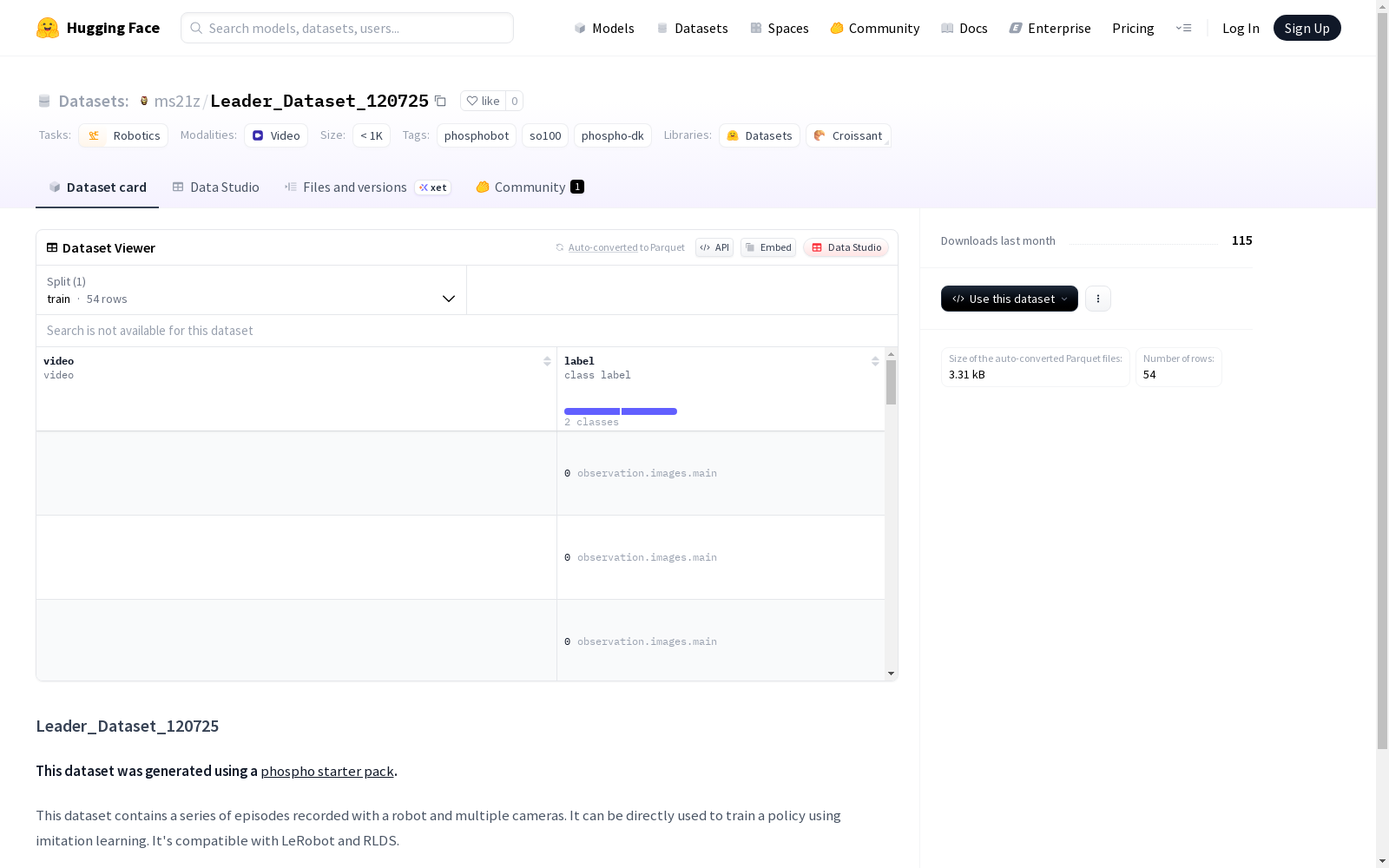1389x868 pixels.
Task: Open the Datasets navigation item
Action: click(692, 28)
